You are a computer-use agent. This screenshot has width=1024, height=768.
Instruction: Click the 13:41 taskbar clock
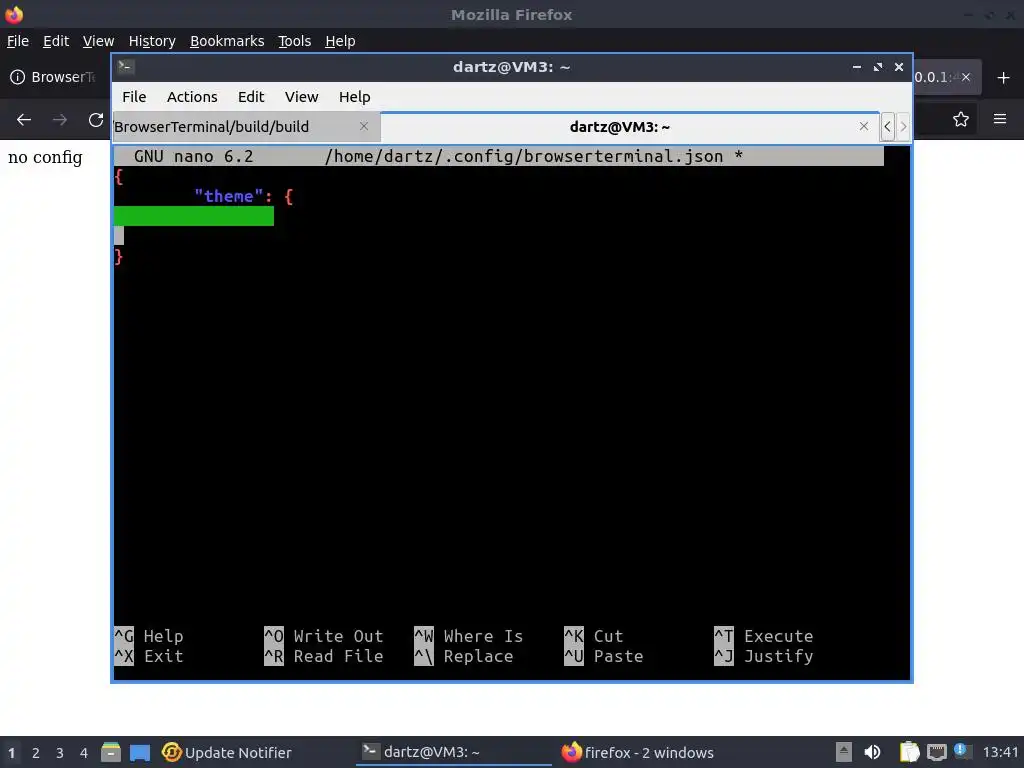[1000, 752]
